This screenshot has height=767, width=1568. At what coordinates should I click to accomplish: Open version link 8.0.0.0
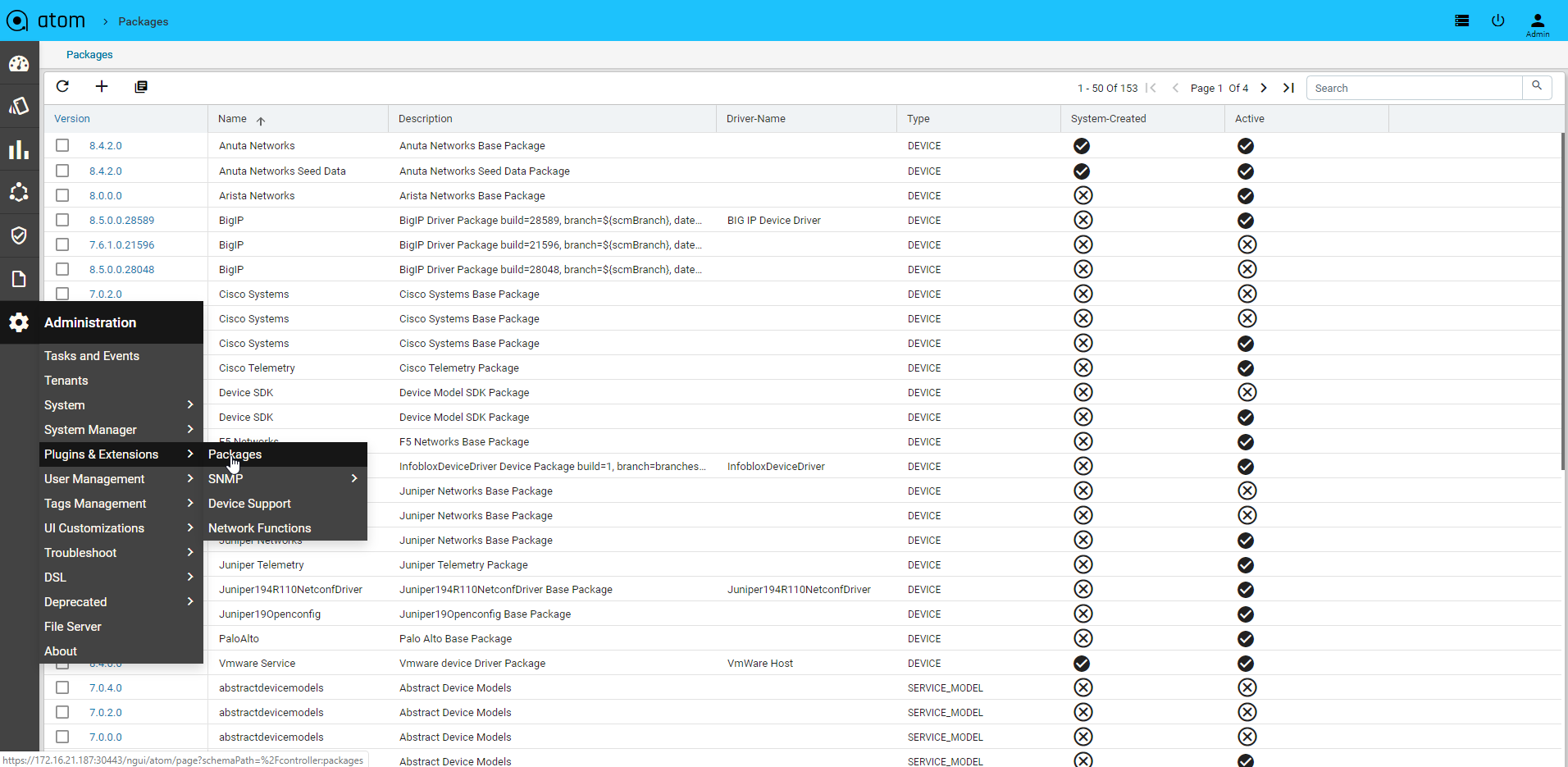coord(106,196)
